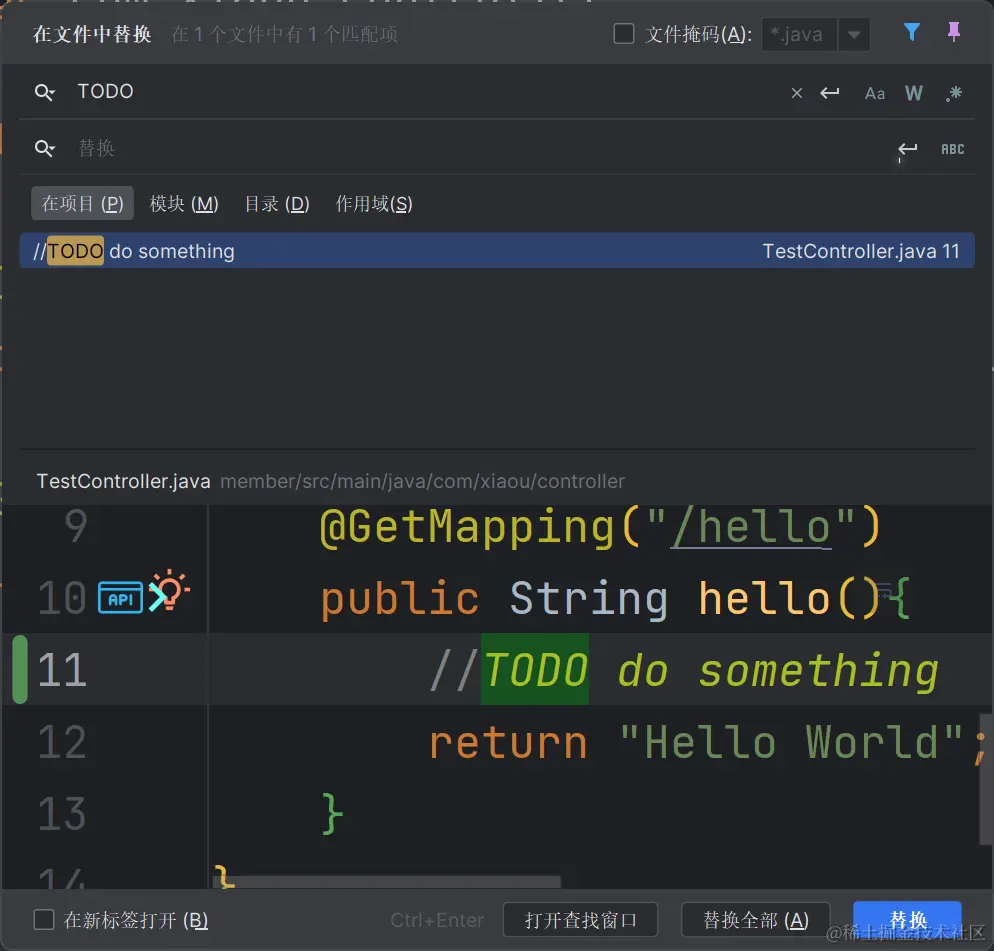Click the "Hello World" string in code
The image size is (994, 951).
tap(791, 742)
